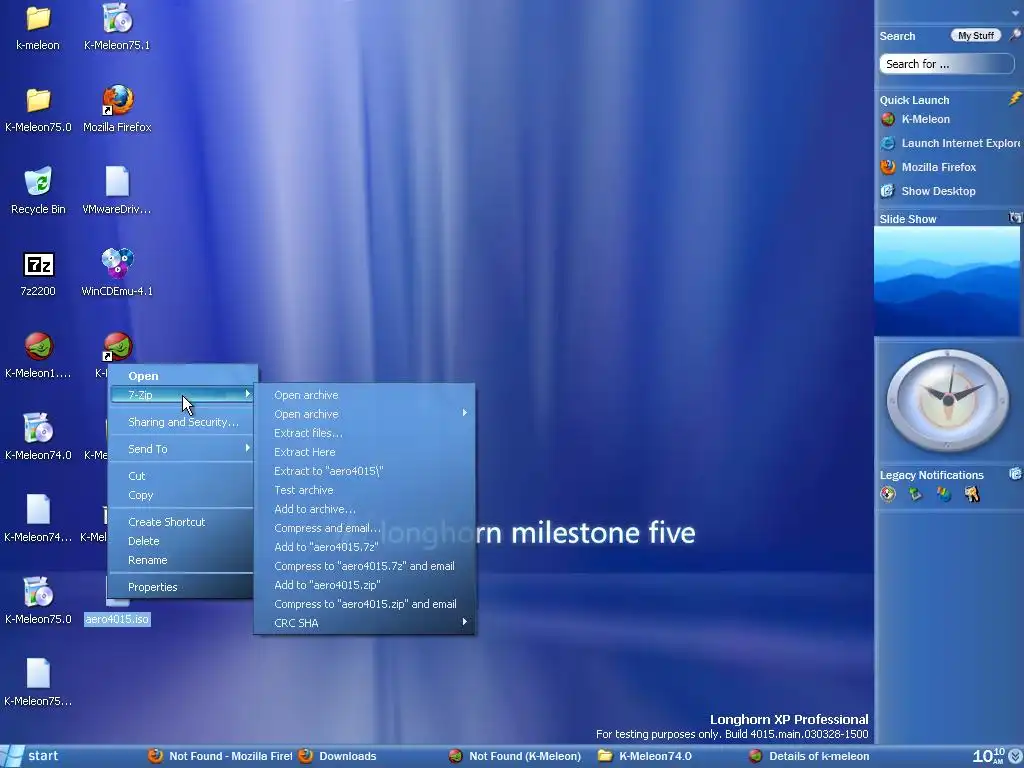1024x768 pixels.
Task: Expand the second Open archive submenu arrow
Action: point(464,413)
